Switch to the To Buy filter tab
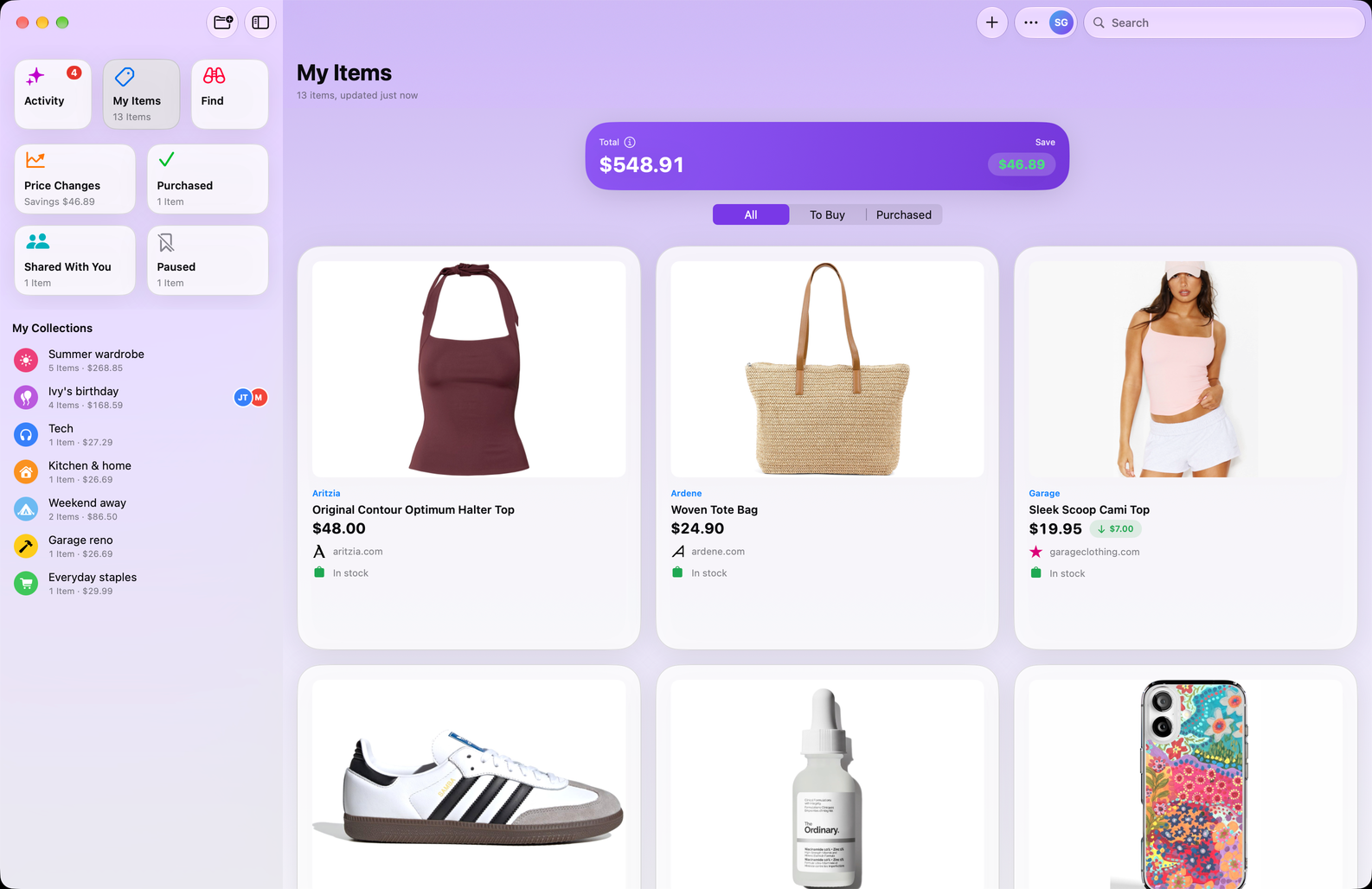 (827, 214)
